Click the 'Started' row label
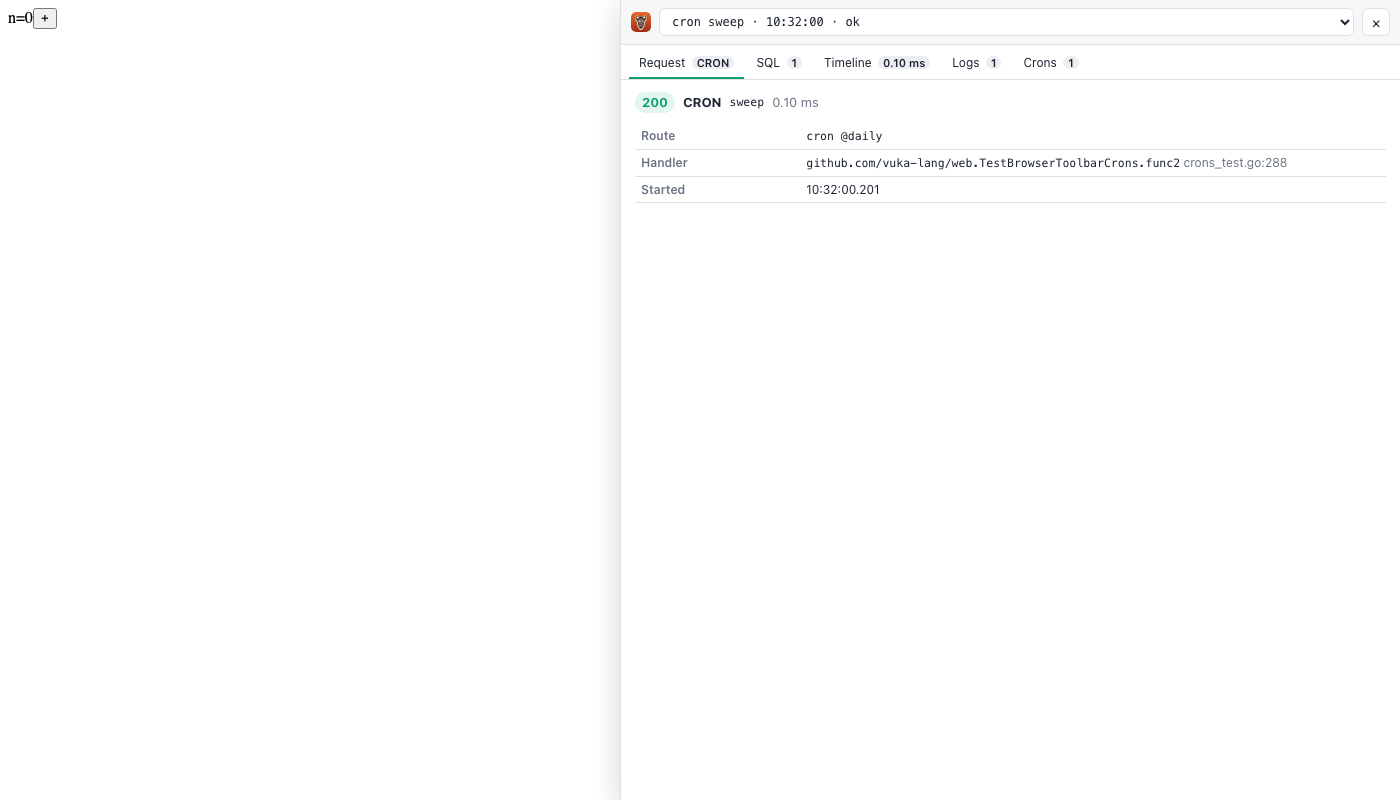 tap(663, 190)
